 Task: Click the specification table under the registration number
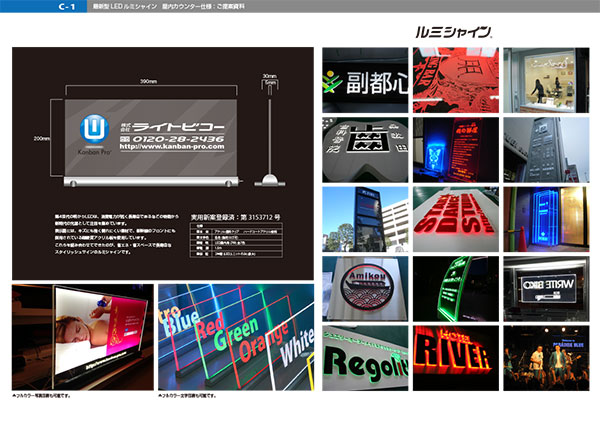[x=236, y=240]
